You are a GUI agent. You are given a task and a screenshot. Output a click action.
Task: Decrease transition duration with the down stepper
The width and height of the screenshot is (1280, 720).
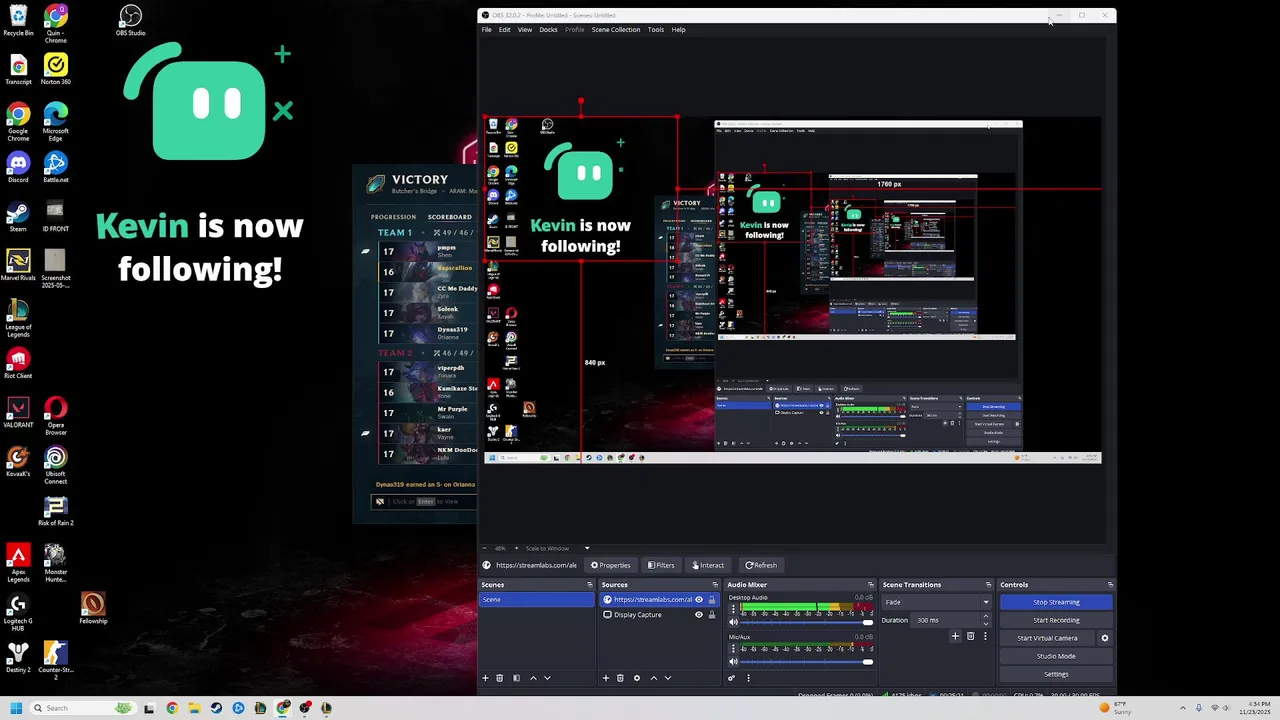click(x=985, y=623)
